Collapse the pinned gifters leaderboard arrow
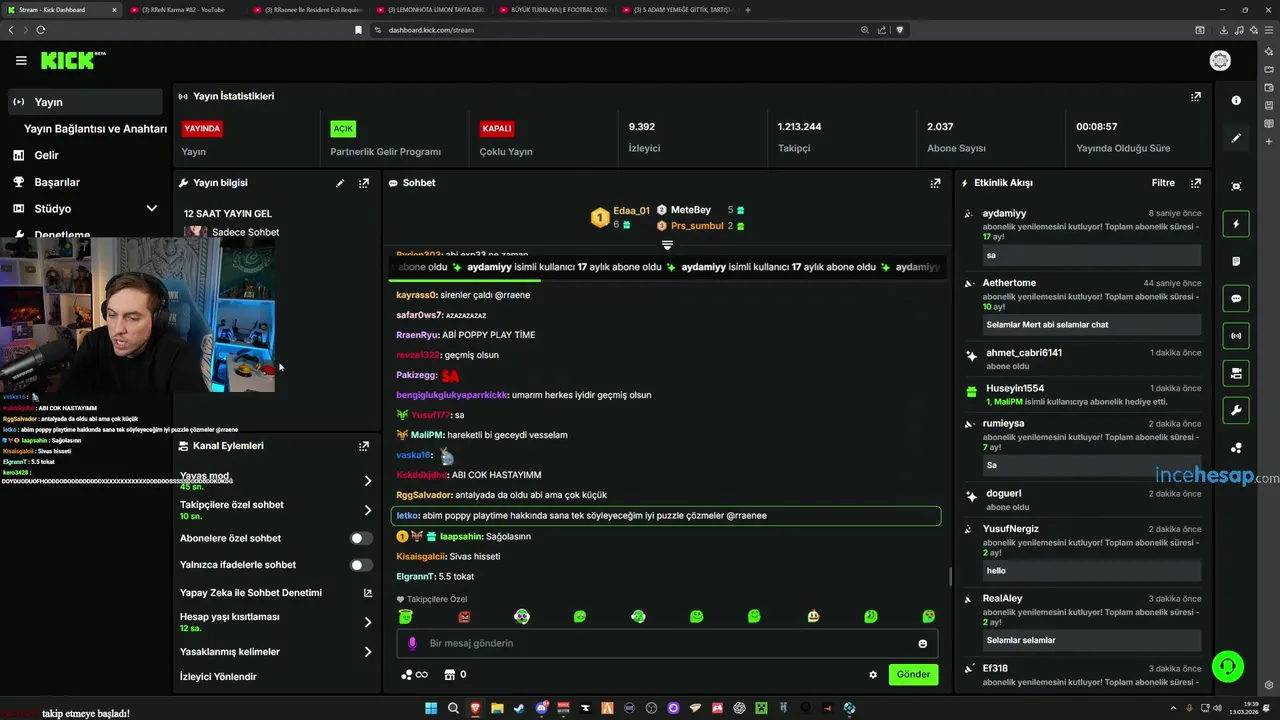Image resolution: width=1280 pixels, height=720 pixels. click(667, 245)
